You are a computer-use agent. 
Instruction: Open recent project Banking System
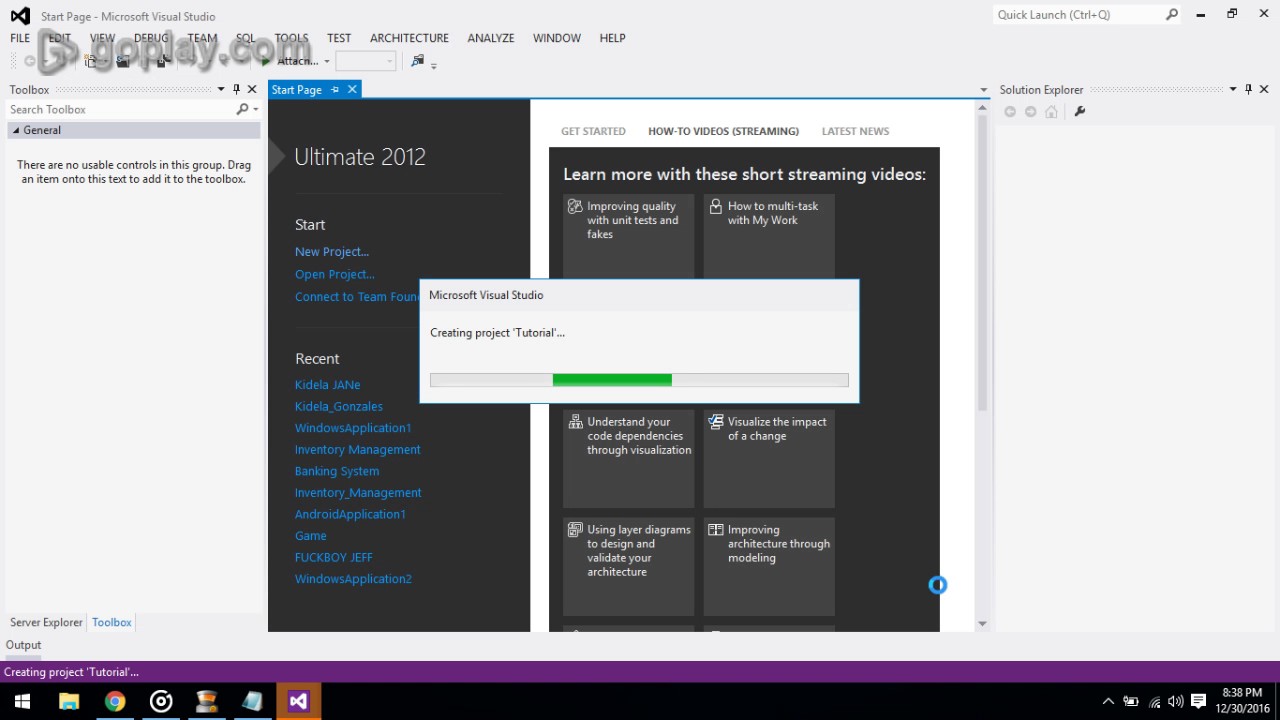pyautogui.click(x=337, y=471)
